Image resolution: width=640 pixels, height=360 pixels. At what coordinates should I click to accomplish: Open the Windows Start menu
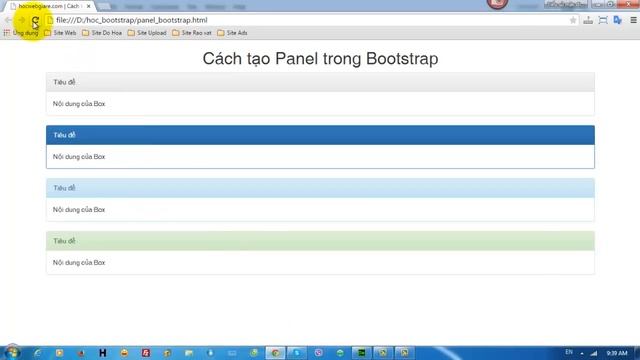pos(12,353)
